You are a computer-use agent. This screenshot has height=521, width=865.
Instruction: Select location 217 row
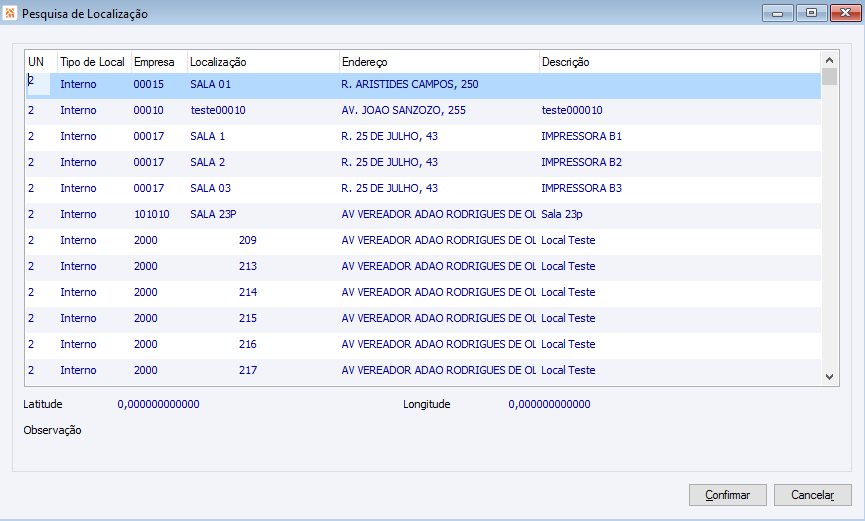[x=423, y=370]
